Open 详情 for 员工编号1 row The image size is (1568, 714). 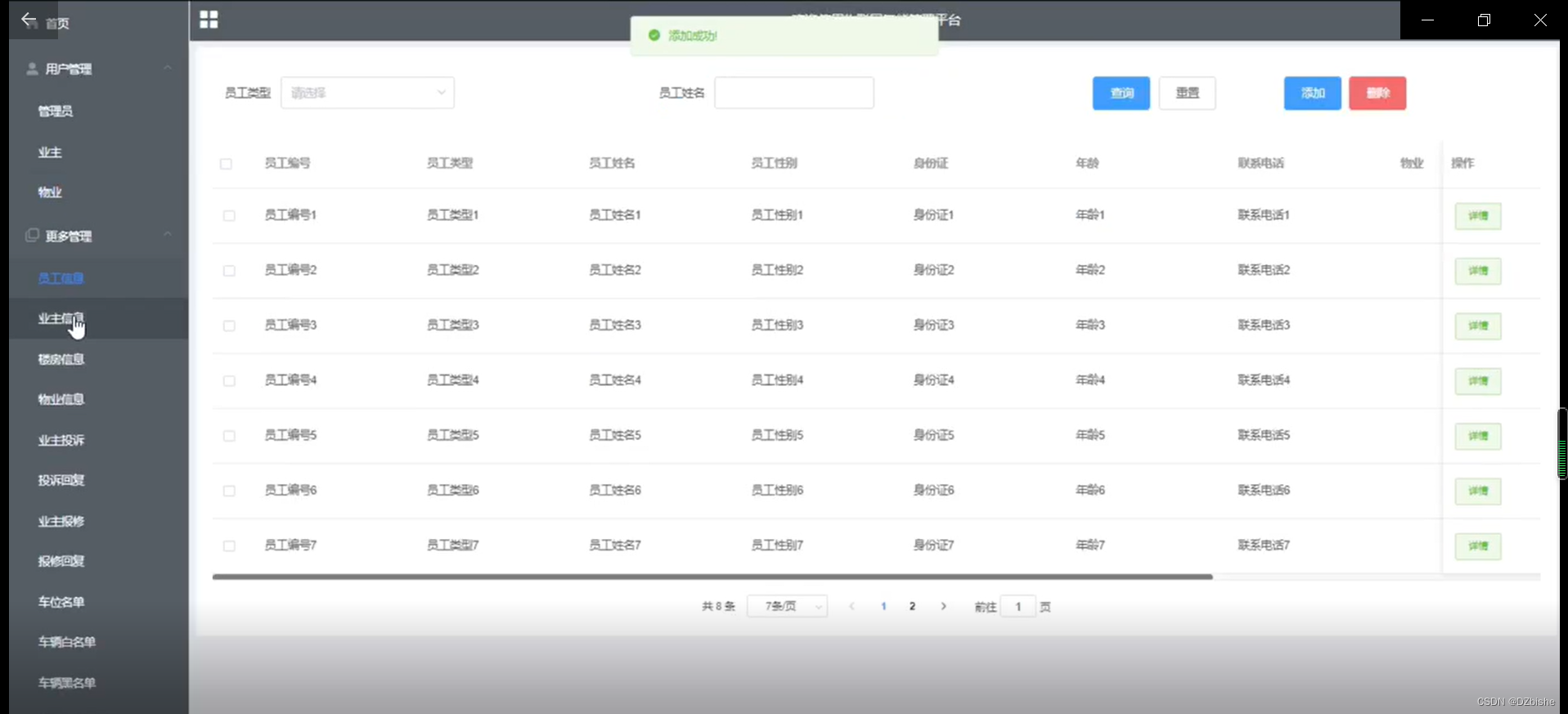coord(1478,216)
